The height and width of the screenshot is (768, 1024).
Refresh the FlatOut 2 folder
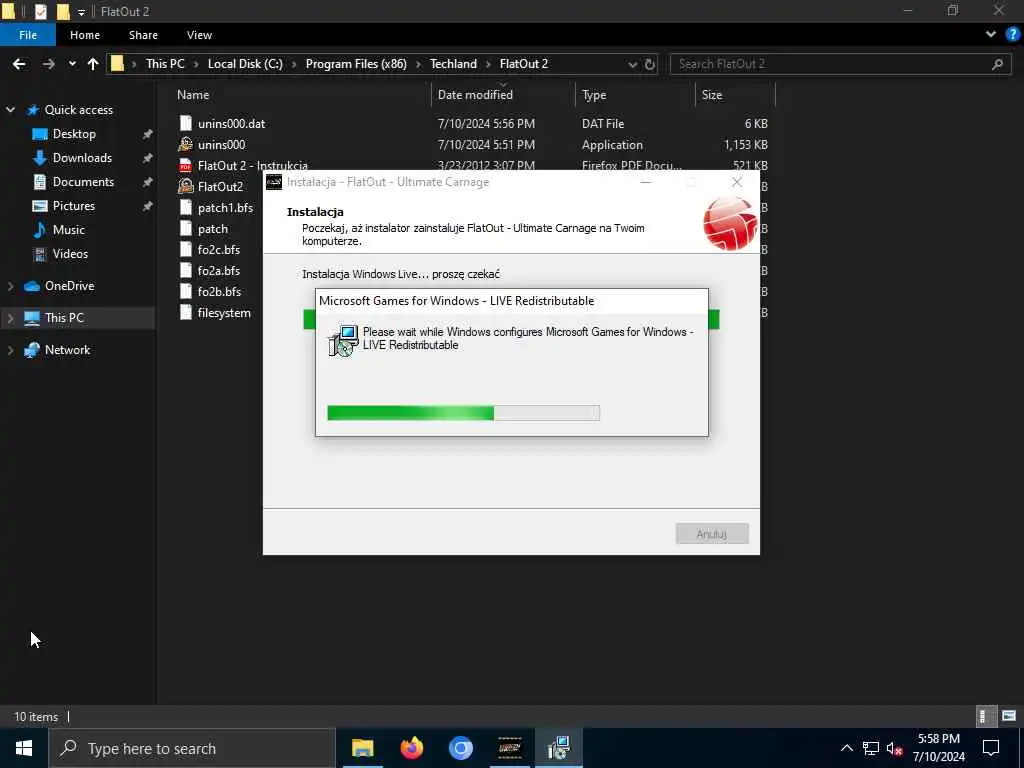[650, 65]
